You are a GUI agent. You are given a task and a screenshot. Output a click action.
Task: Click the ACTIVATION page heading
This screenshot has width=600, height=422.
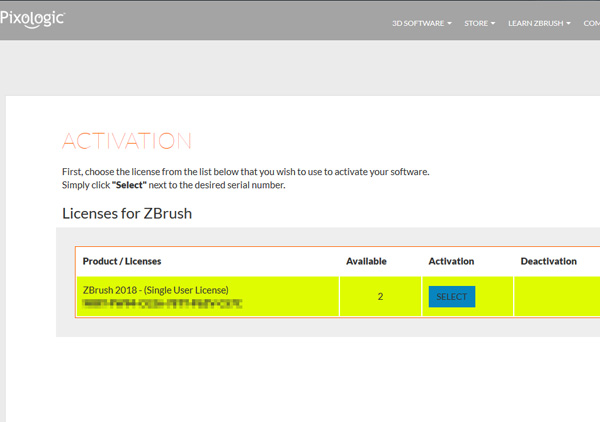tap(127, 141)
